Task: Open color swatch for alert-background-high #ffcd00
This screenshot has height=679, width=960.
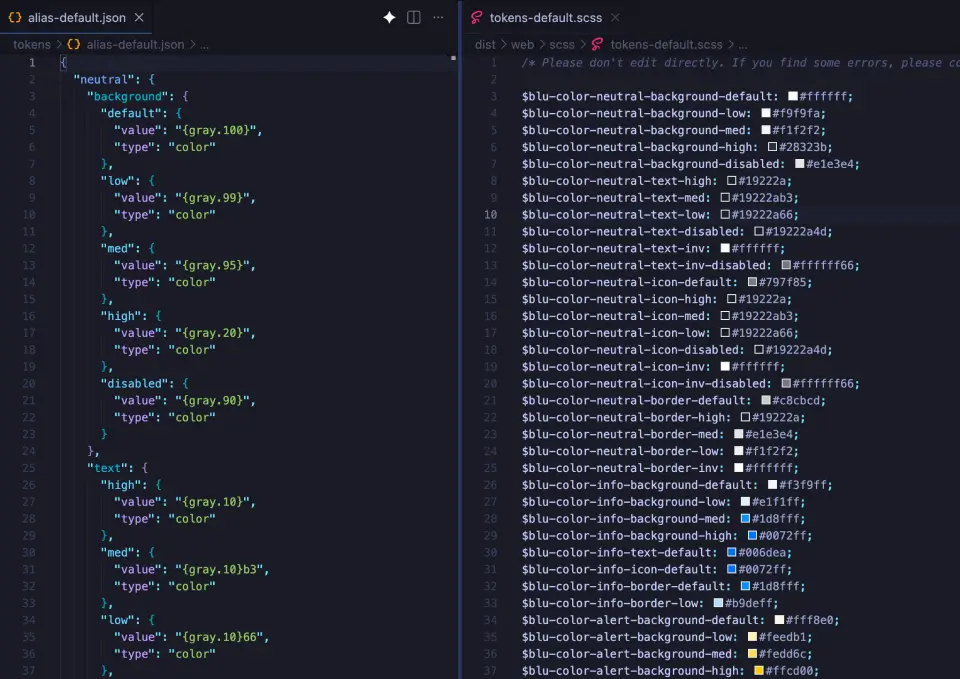Action: tap(759, 670)
